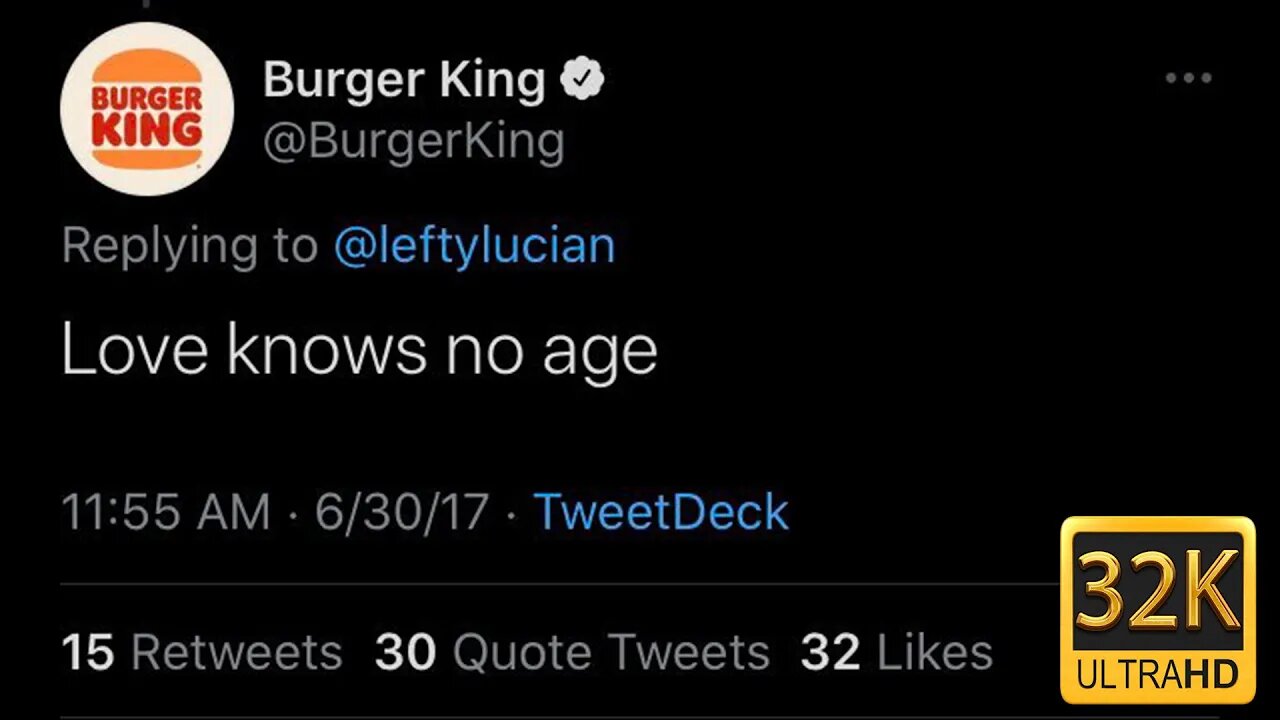1280x720 pixels.
Task: Open the 30 Quote Tweets list
Action: pyautogui.click(x=571, y=652)
